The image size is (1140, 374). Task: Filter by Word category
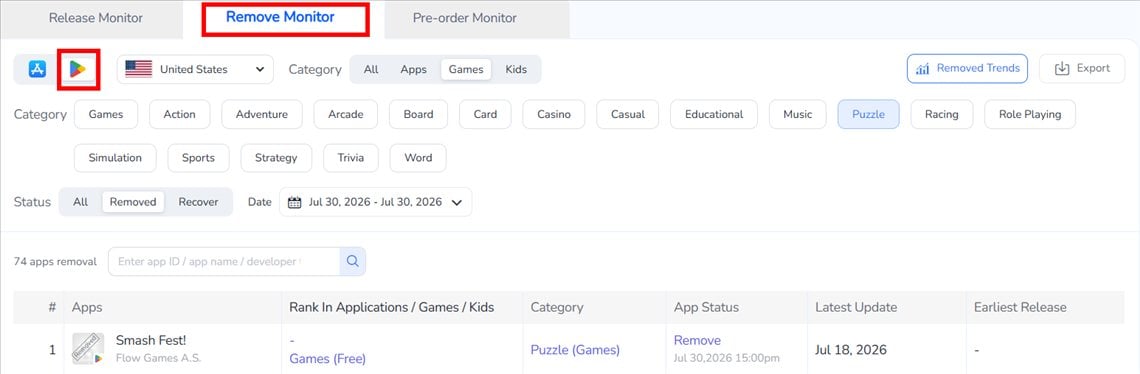pos(418,158)
